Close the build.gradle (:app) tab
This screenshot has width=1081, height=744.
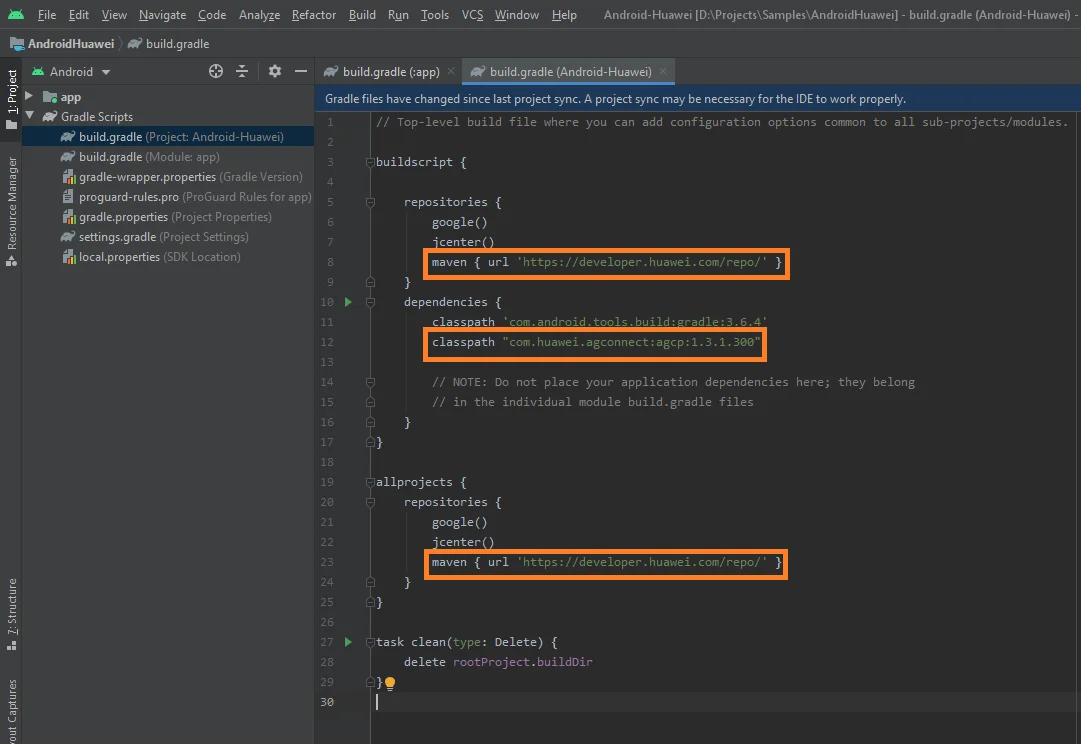click(x=451, y=72)
